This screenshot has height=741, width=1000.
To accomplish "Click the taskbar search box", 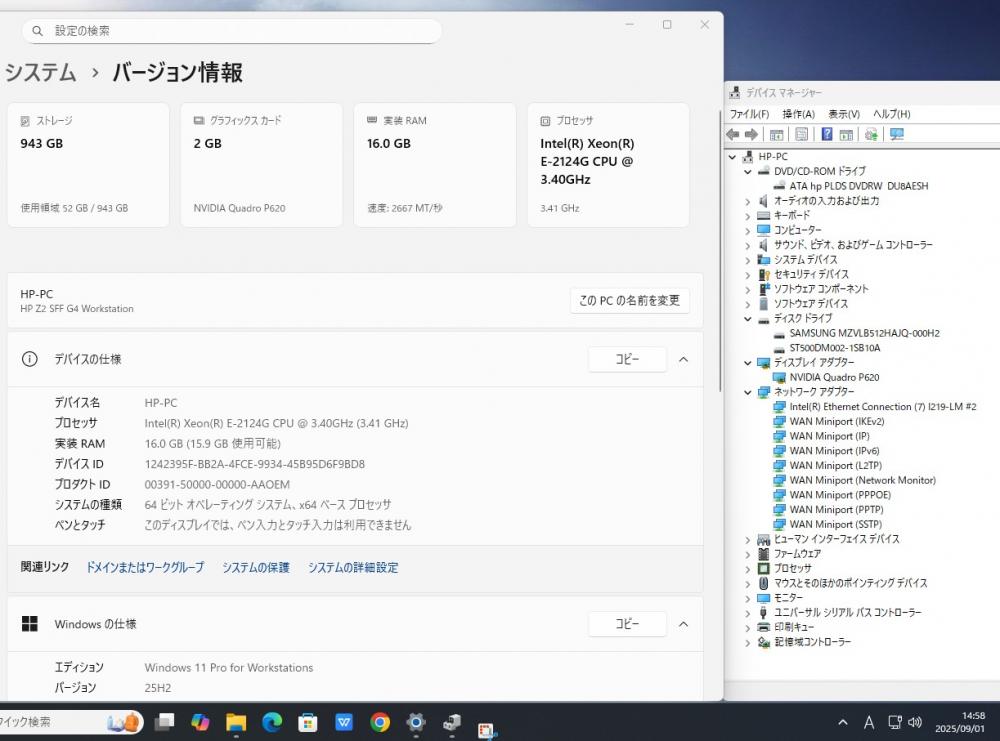I will click(x=70, y=722).
